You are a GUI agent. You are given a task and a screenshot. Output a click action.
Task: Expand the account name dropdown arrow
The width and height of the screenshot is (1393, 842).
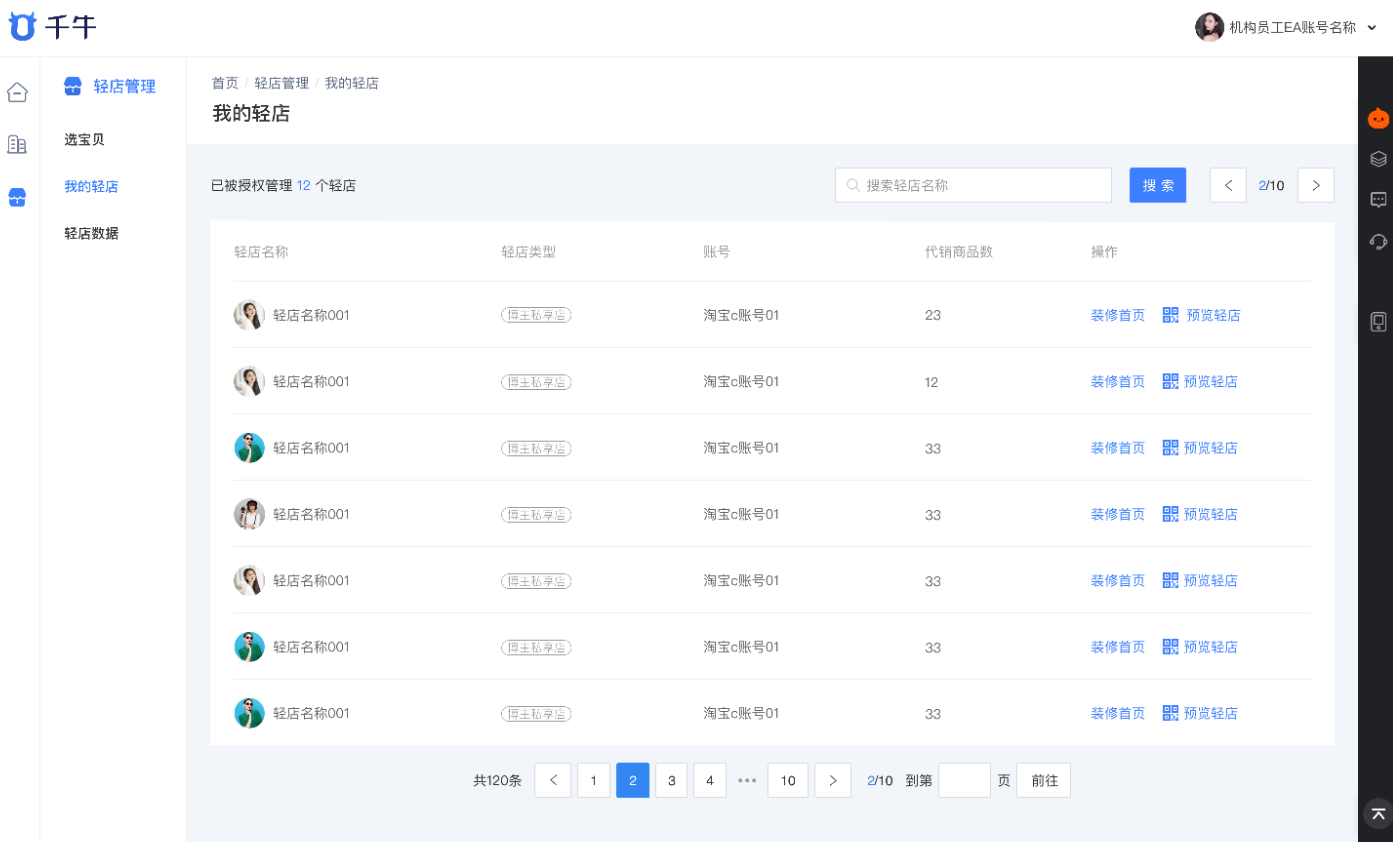pyautogui.click(x=1371, y=28)
